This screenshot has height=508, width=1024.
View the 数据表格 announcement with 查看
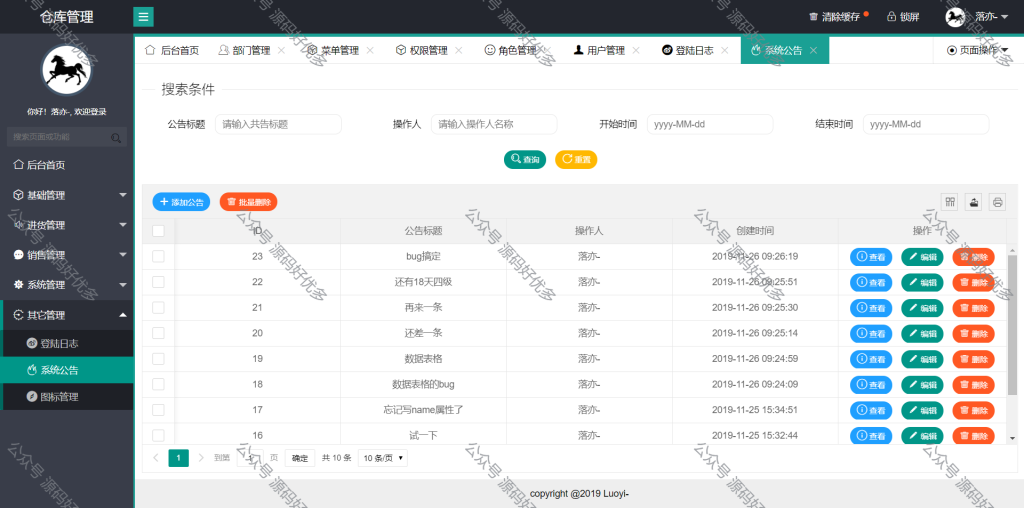[871, 359]
